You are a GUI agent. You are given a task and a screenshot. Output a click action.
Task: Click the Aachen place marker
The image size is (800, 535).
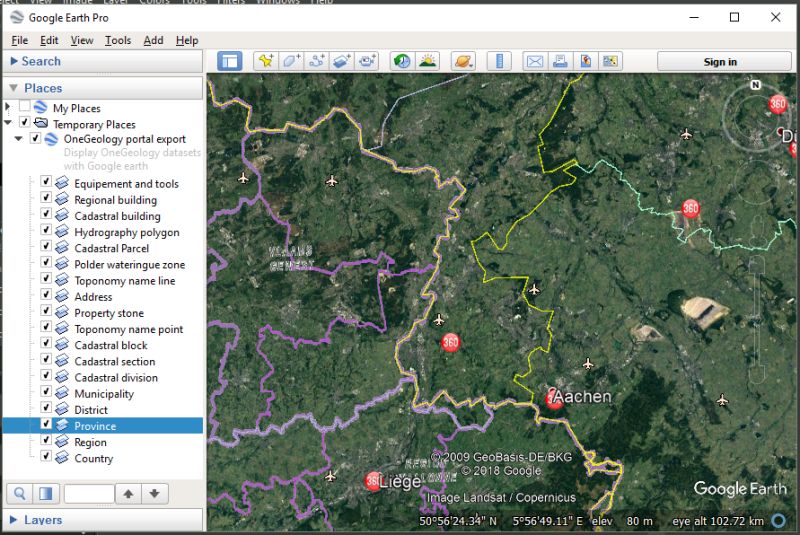pyautogui.click(x=555, y=399)
